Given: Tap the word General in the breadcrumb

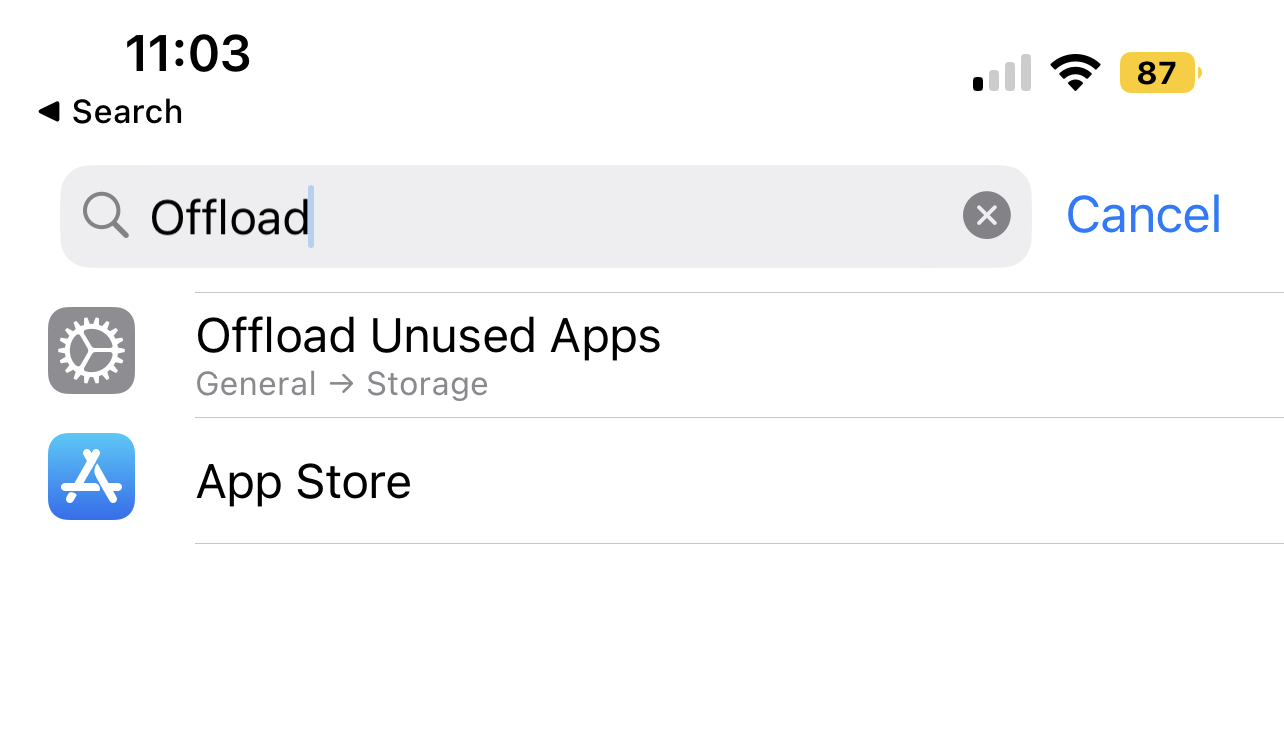Looking at the screenshot, I should [256, 384].
